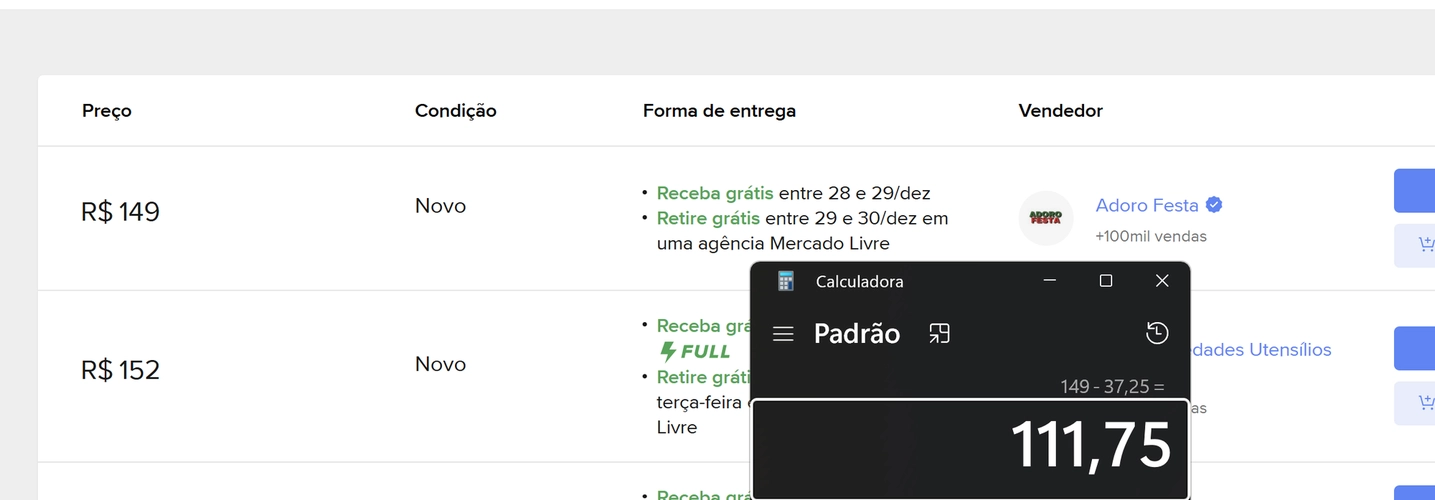Click the Calculadora app icon in title bar

786,281
